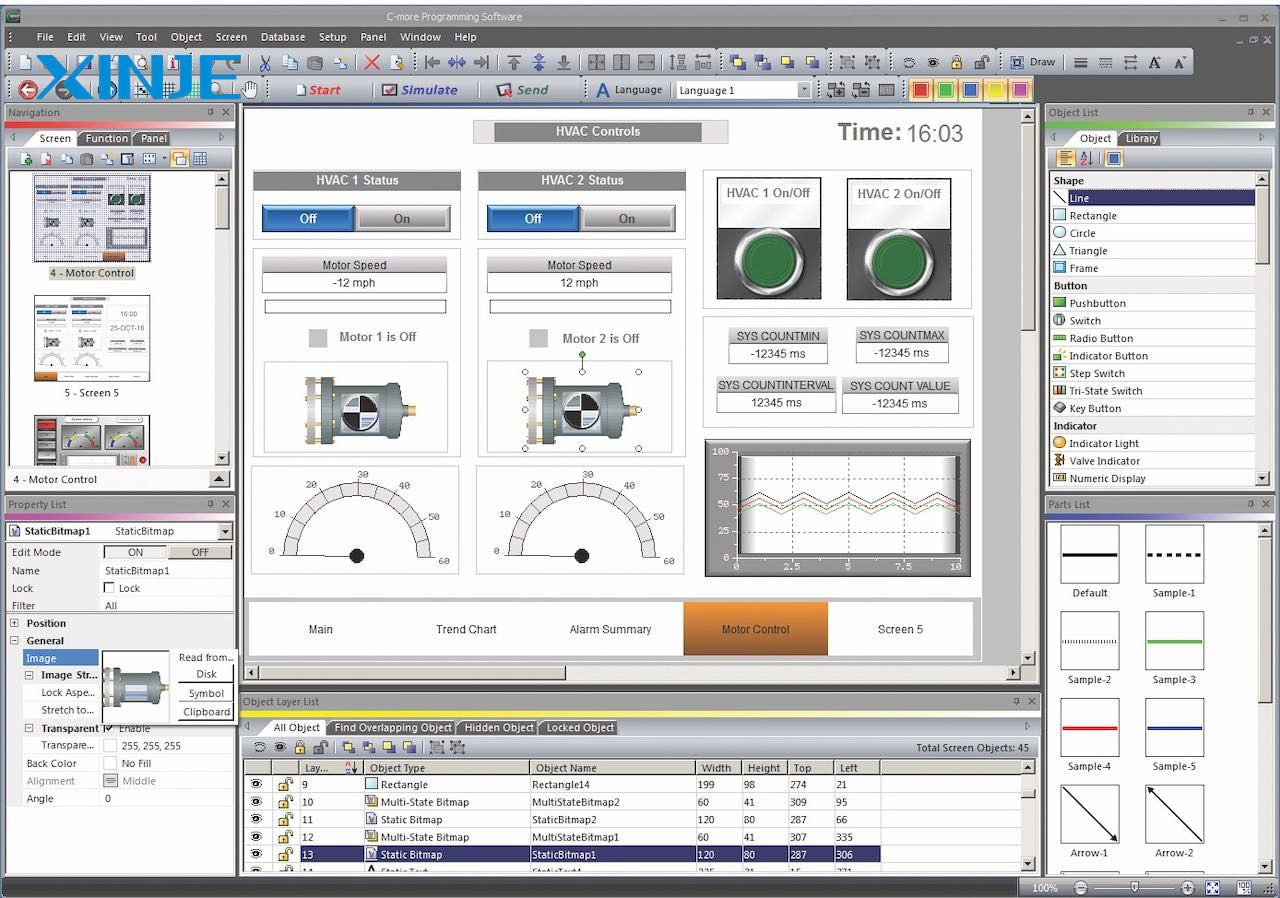Click the Simulate button

420,90
